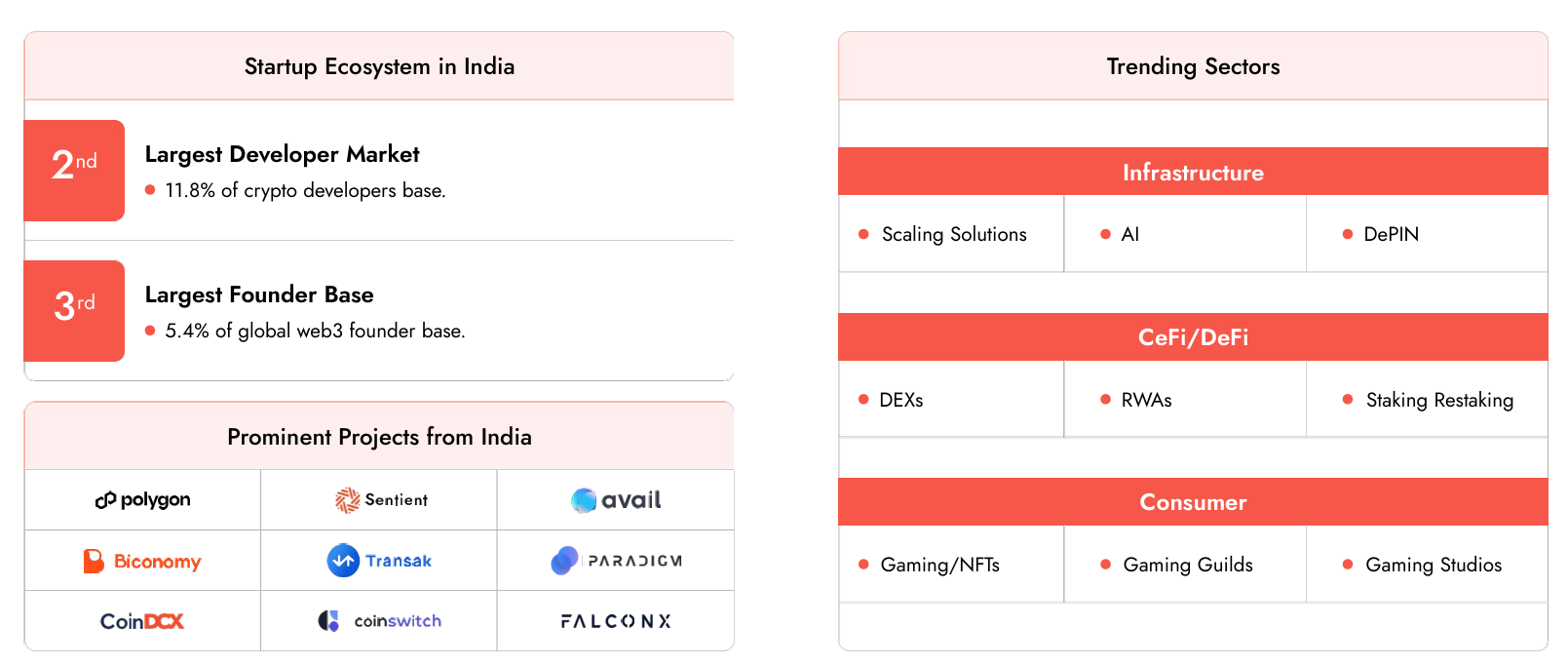Click the FalconX logo
The height and width of the screenshot is (665, 1568).
point(616,621)
